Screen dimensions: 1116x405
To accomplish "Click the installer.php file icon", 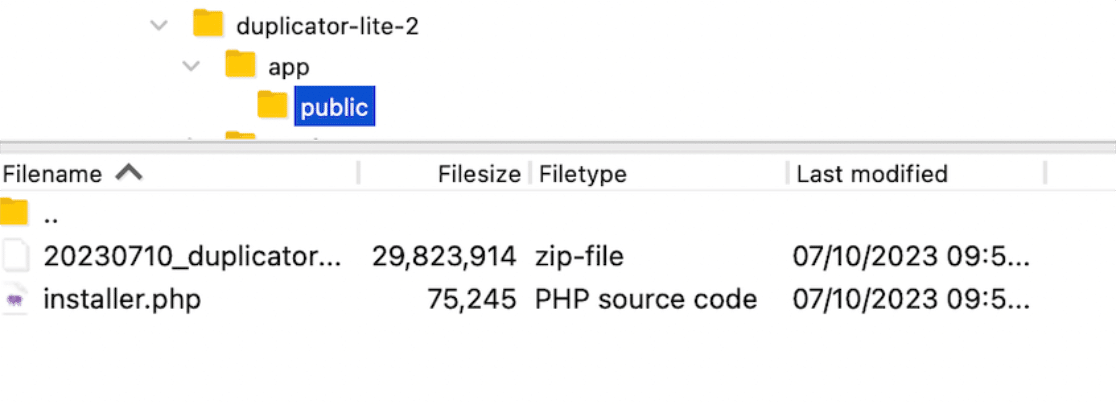I will coord(16,299).
